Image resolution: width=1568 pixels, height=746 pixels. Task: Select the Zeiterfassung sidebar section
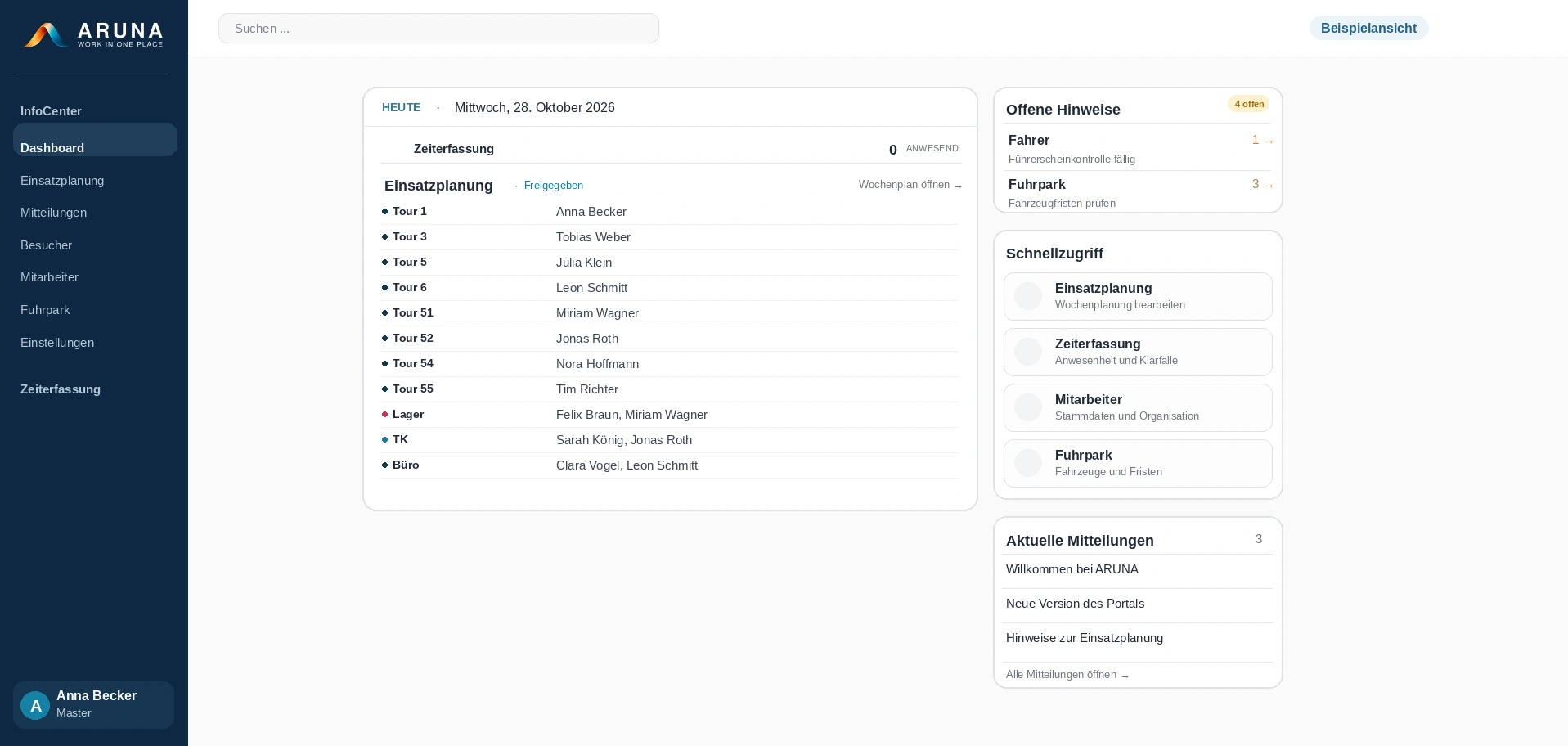[x=61, y=389]
